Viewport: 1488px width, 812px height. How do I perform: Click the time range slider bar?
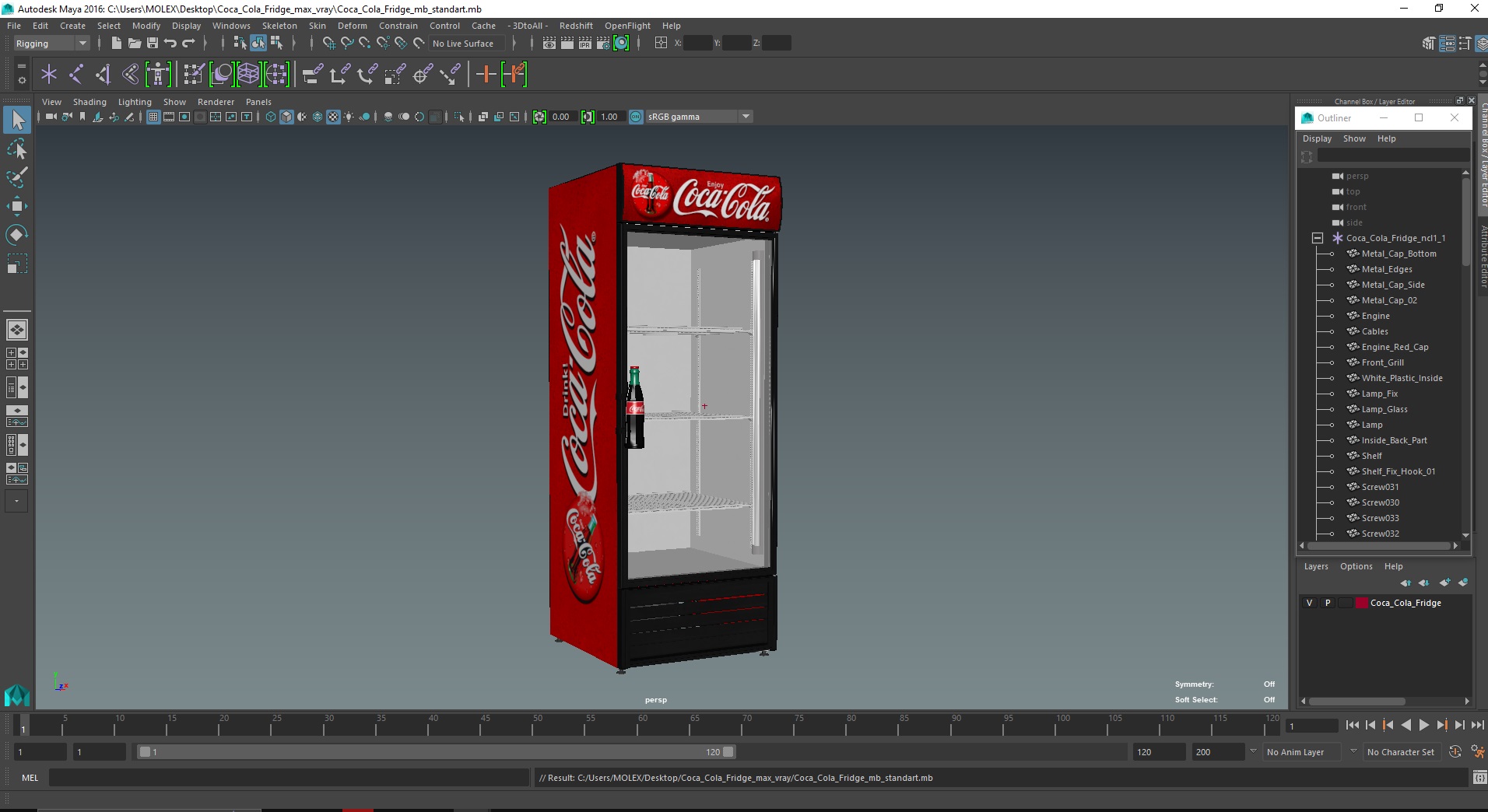[x=436, y=752]
